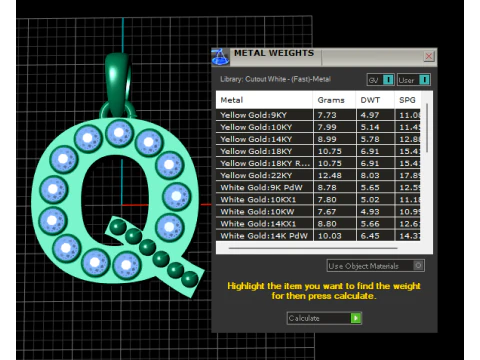Select the Yellow Gold:22KY row
The width and height of the screenshot is (480, 360).
[x=318, y=175]
